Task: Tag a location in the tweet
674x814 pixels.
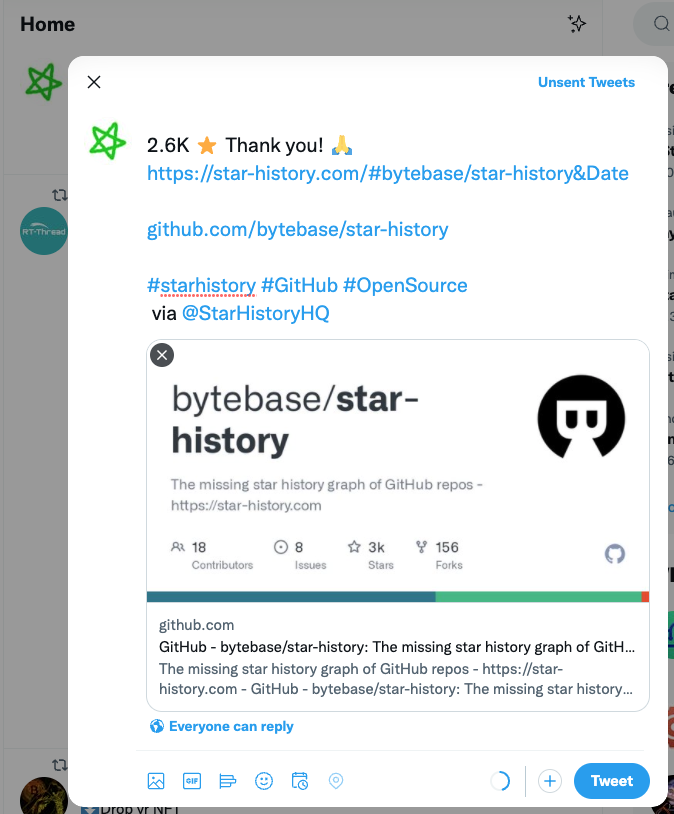Action: (336, 781)
